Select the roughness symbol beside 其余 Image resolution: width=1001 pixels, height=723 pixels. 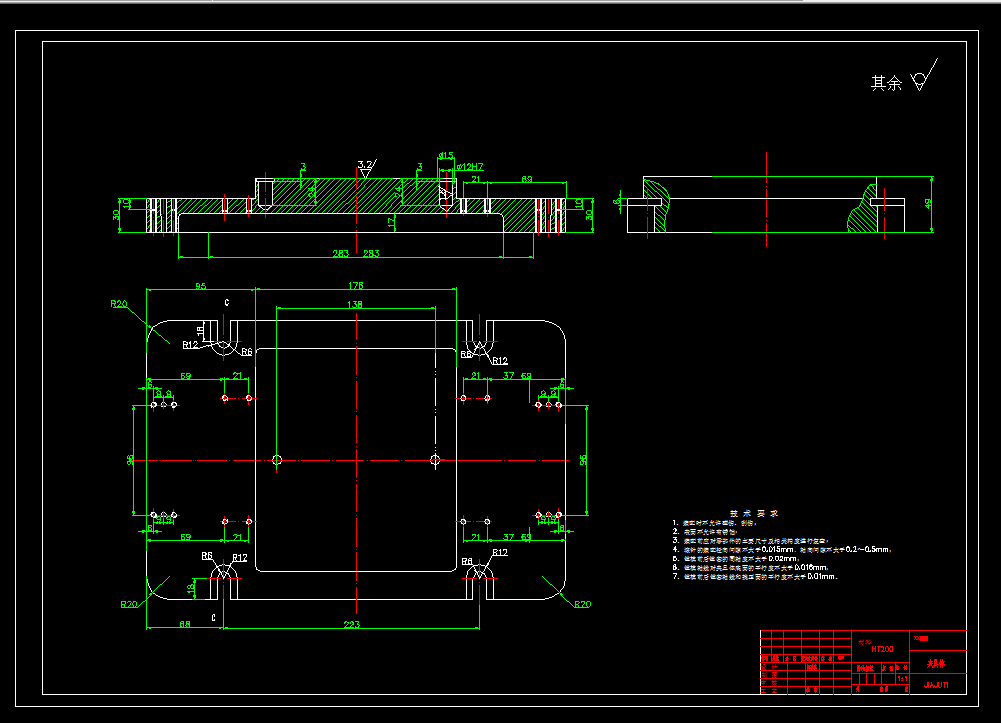coord(924,75)
